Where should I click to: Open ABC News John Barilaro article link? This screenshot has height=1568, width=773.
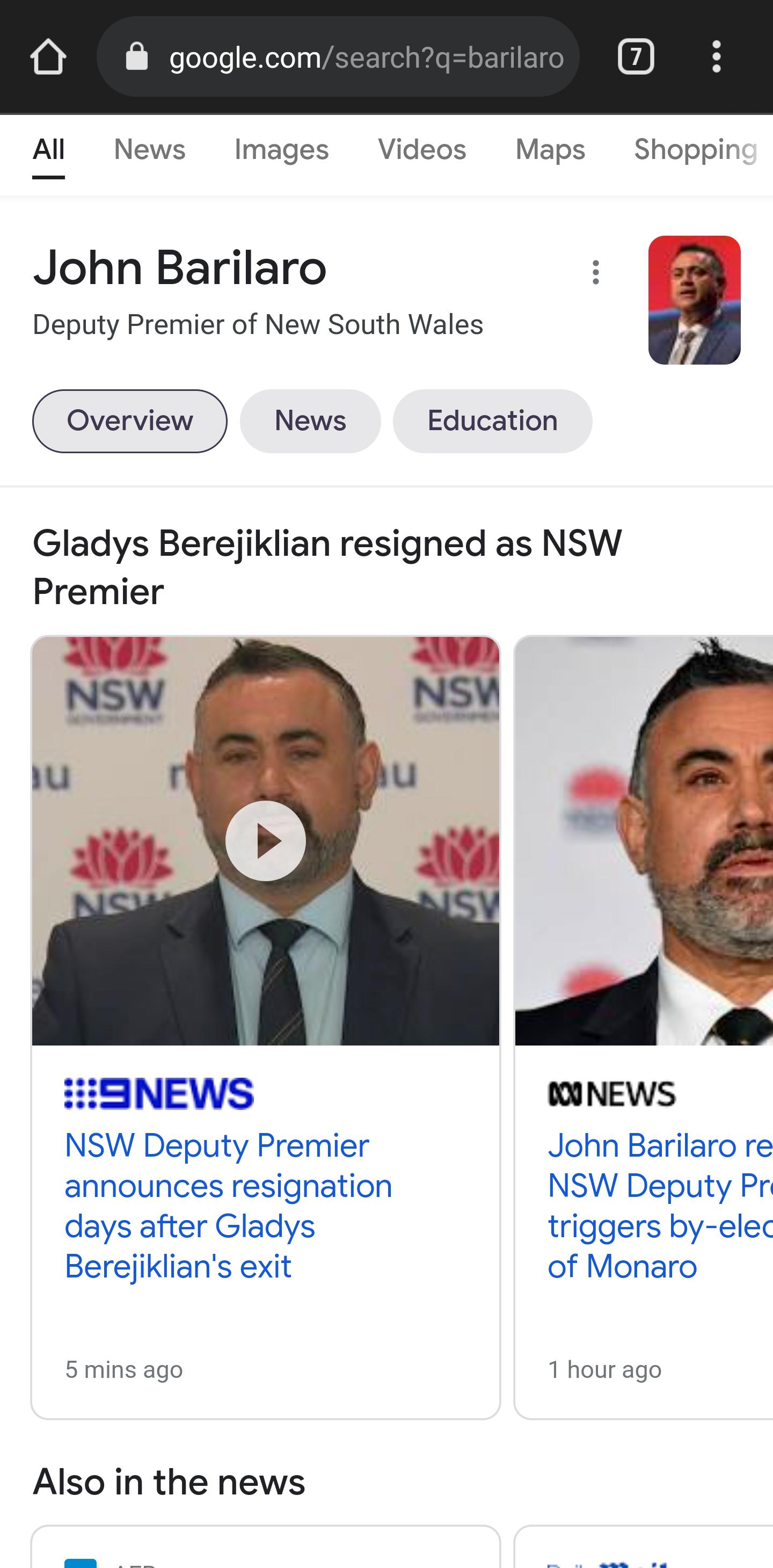[x=660, y=1206]
